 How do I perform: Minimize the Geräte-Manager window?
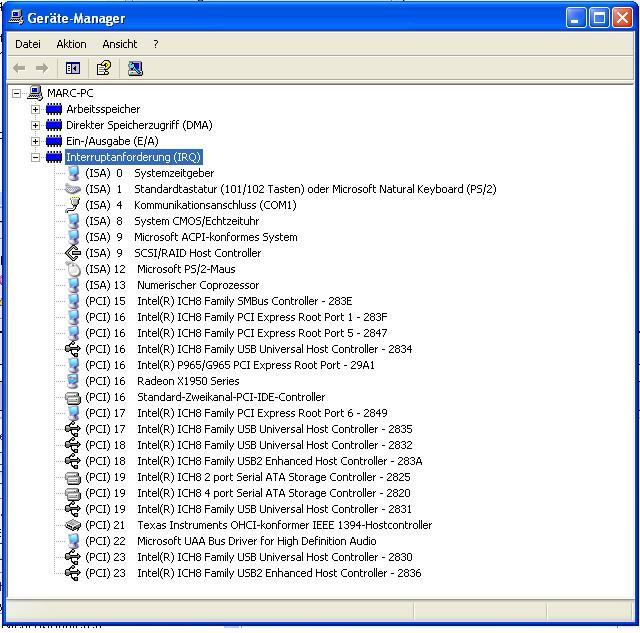[x=576, y=18]
